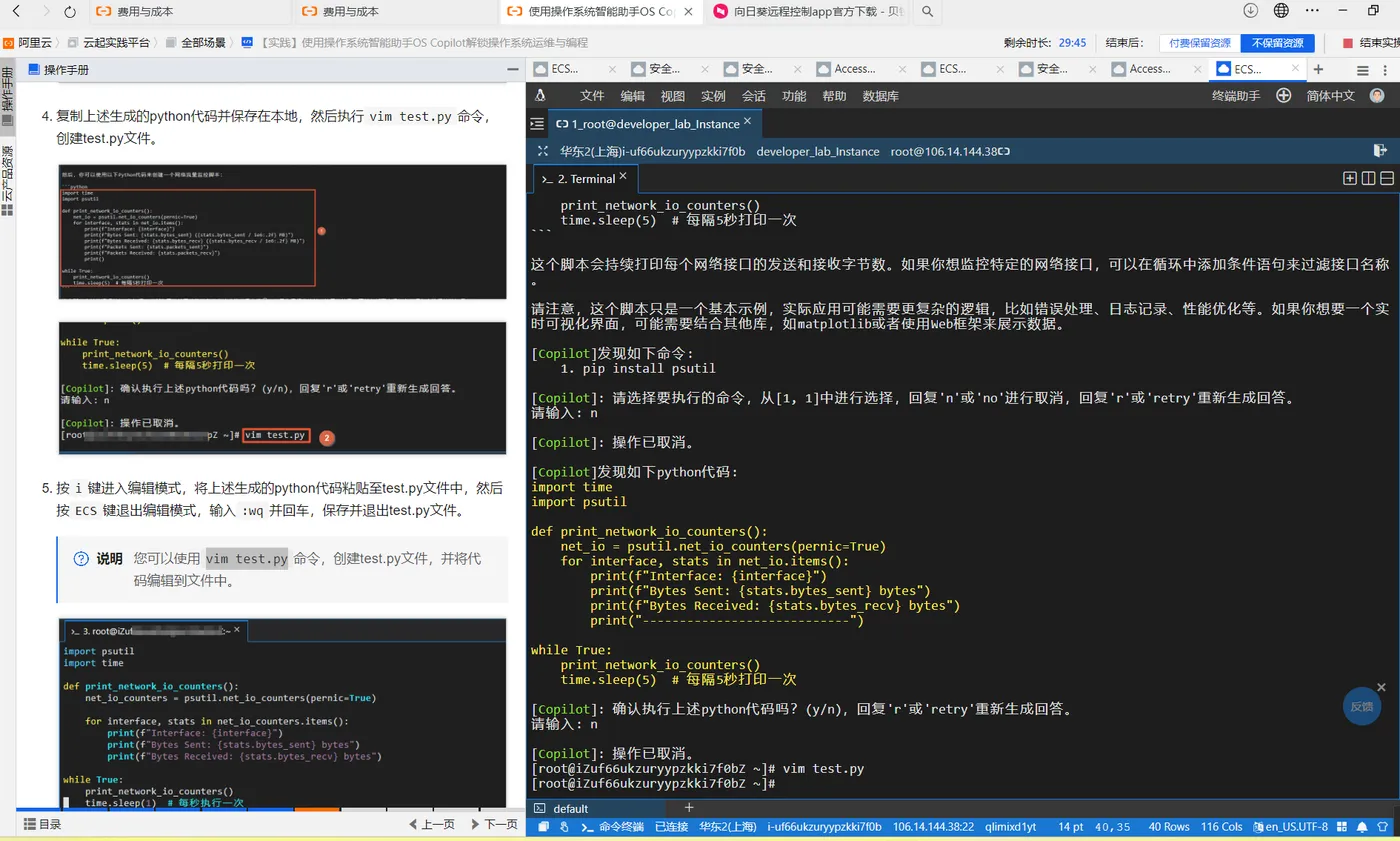
Task: Go to 下一页 next page
Action: (x=494, y=825)
